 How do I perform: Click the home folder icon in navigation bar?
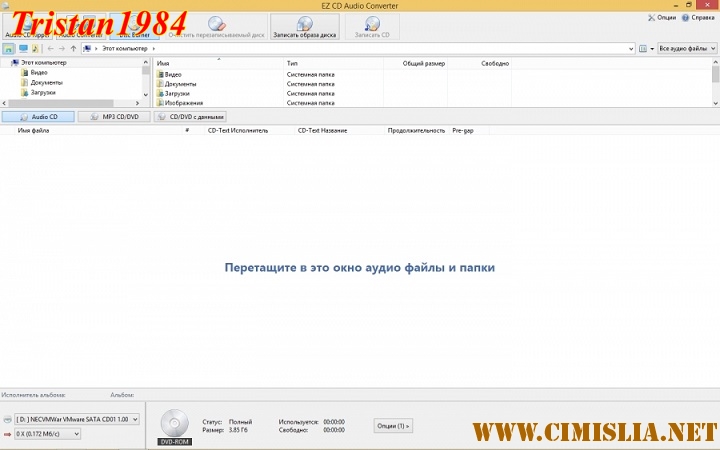[9, 48]
